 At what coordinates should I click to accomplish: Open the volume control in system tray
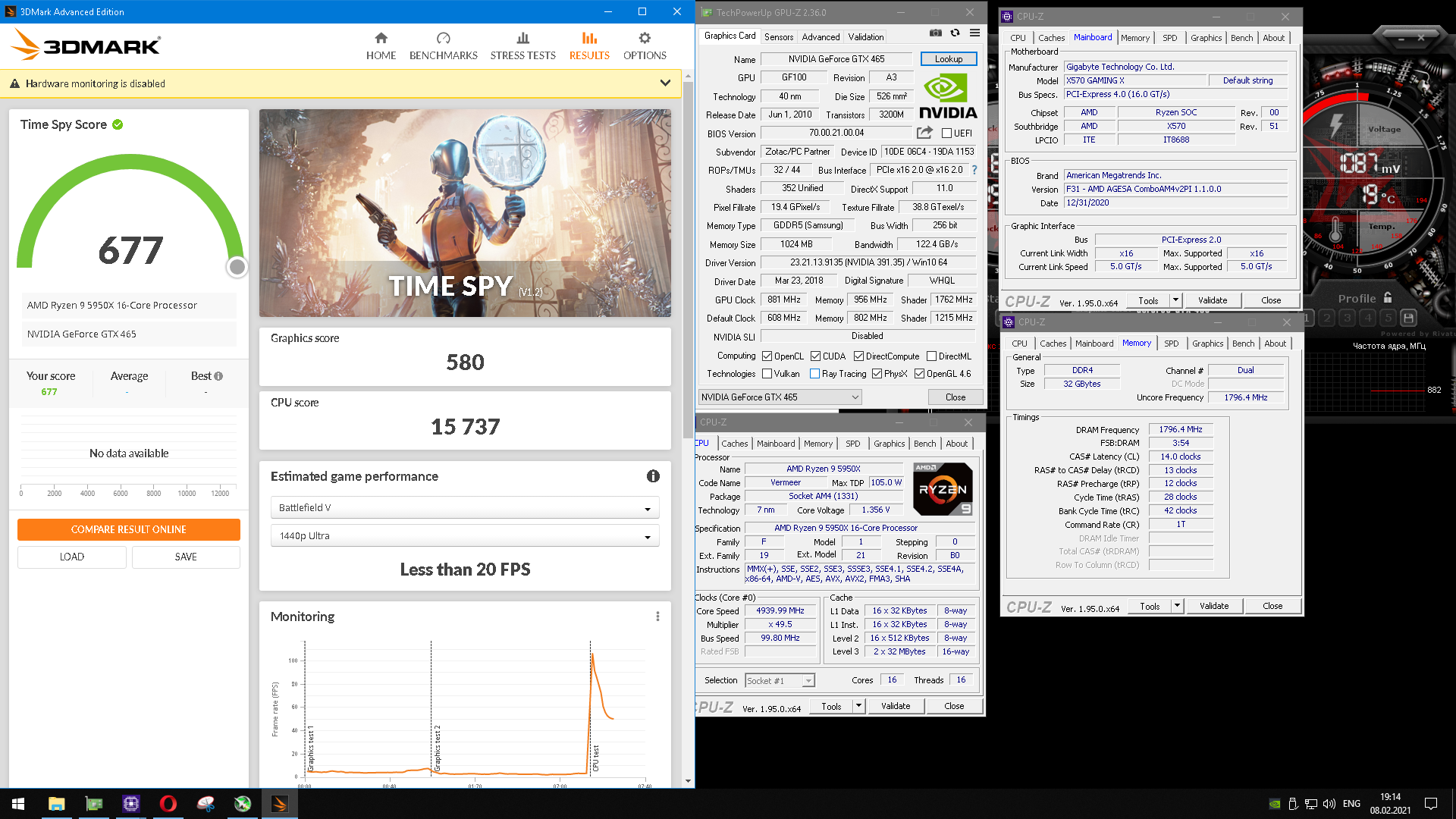coord(1329,804)
